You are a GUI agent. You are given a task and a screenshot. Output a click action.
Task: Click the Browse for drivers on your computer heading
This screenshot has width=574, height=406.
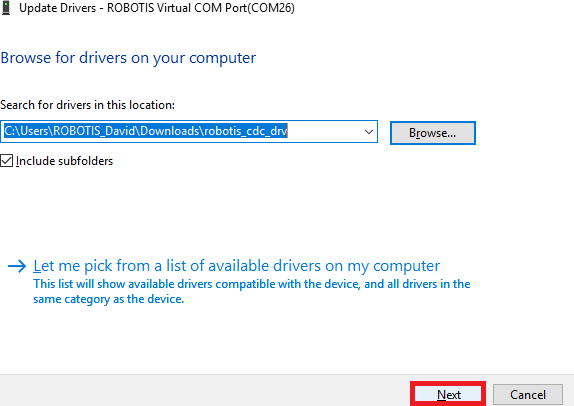pyautogui.click(x=128, y=58)
